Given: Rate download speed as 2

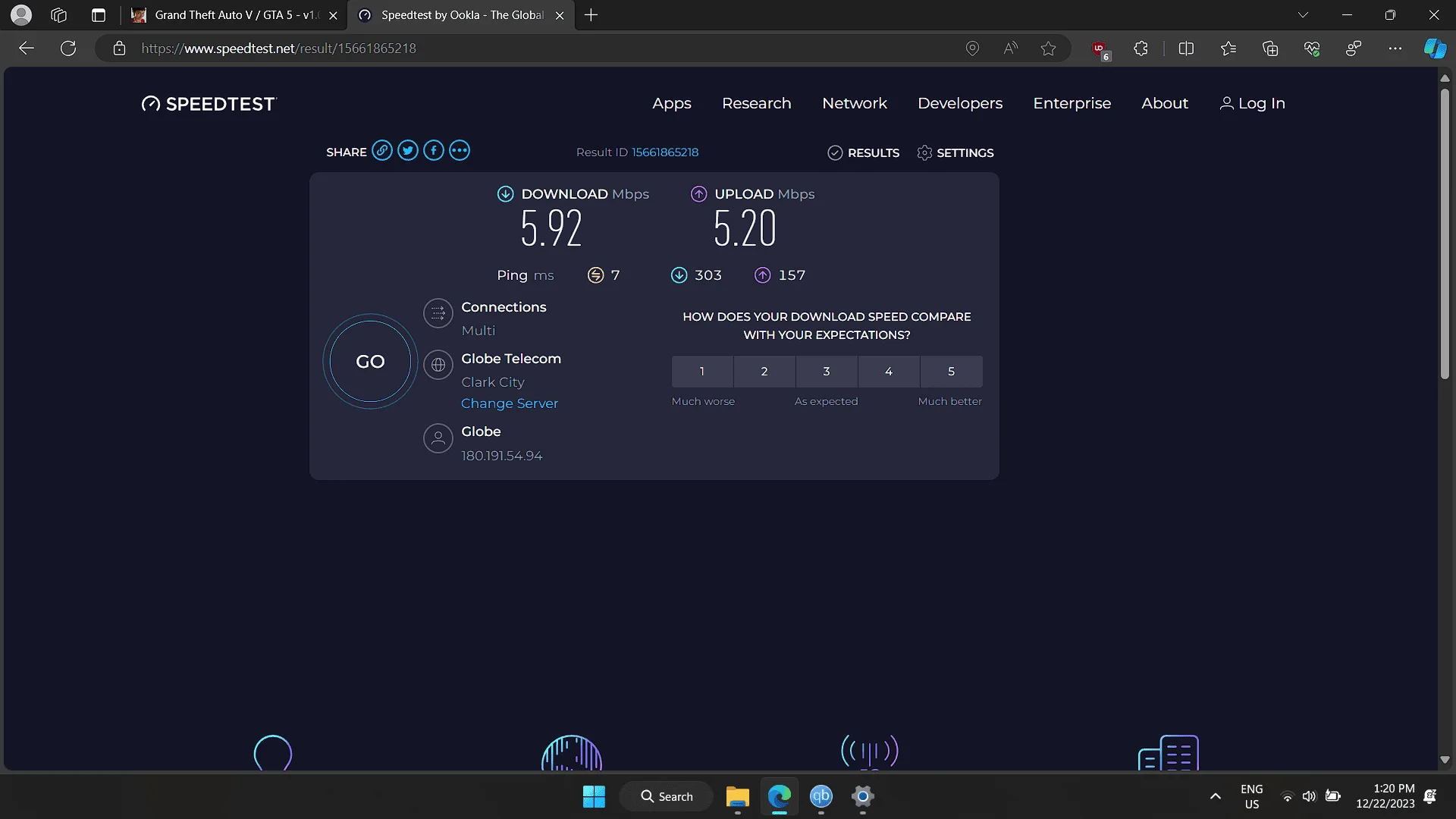Looking at the screenshot, I should point(764,372).
